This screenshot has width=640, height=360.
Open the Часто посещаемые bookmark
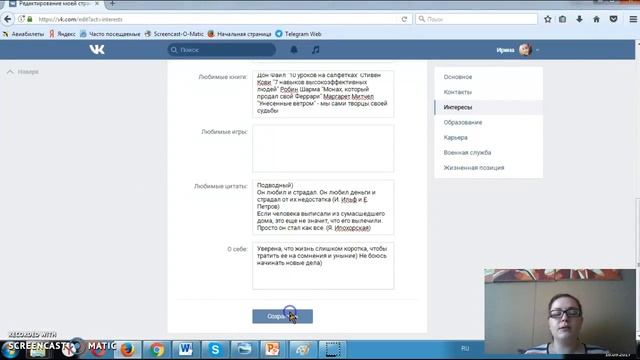[110, 34]
